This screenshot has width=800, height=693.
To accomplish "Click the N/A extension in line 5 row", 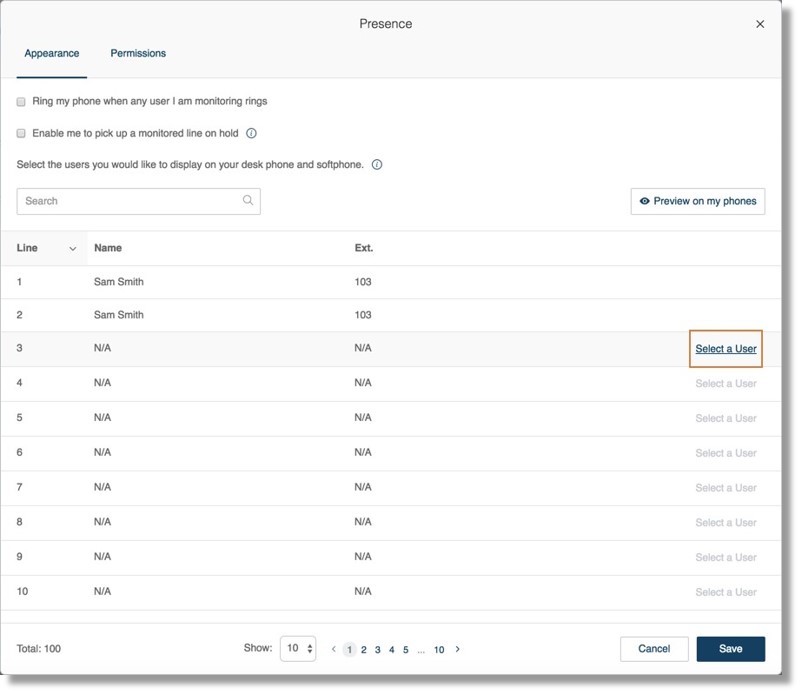I will tap(363, 417).
